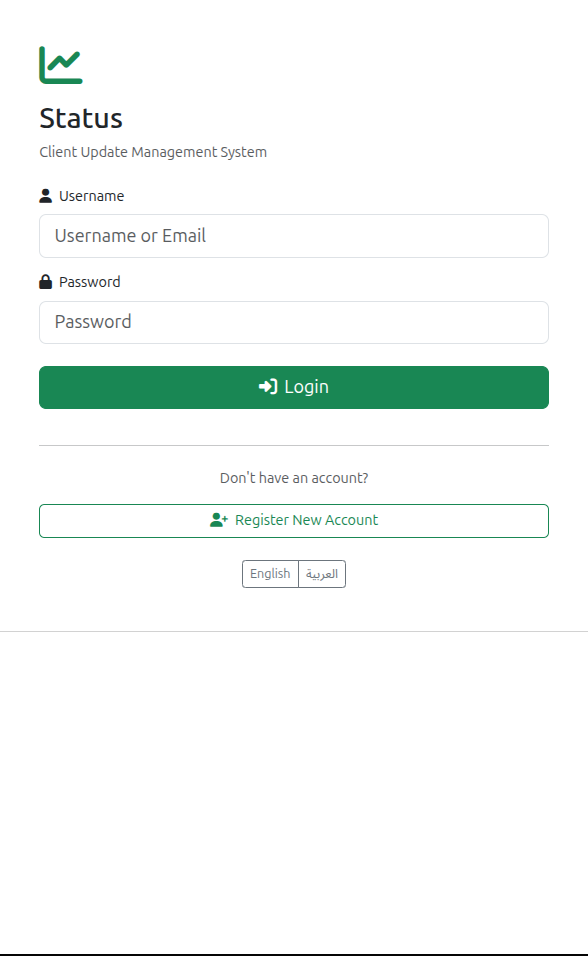Screen dimensions: 588x956
Task: Click the language switcher button group
Action: 294,573
